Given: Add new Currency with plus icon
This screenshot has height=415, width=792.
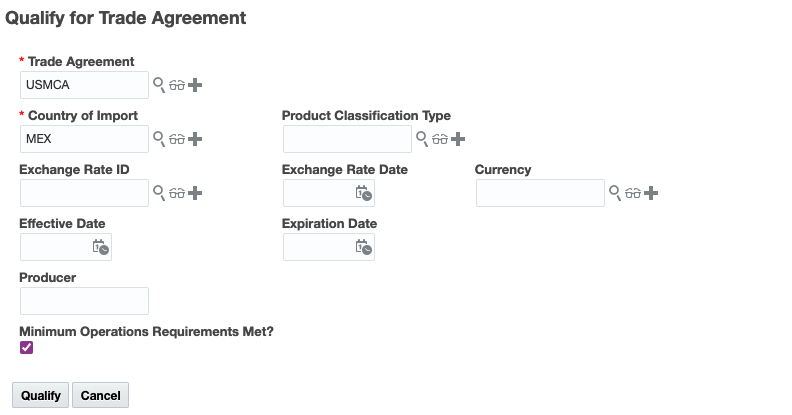Looking at the screenshot, I should pos(651,193).
